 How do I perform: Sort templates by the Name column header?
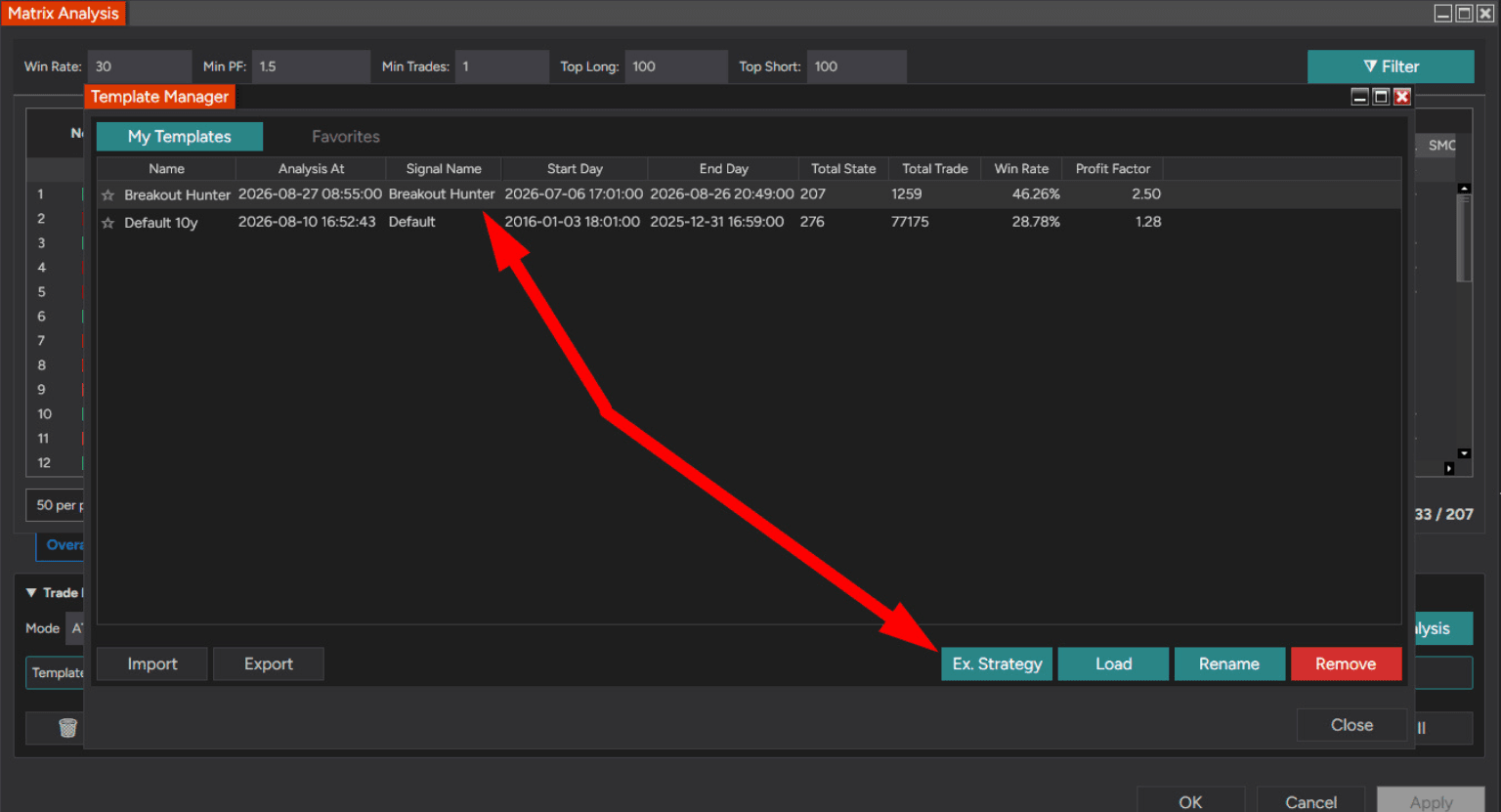pyautogui.click(x=166, y=169)
